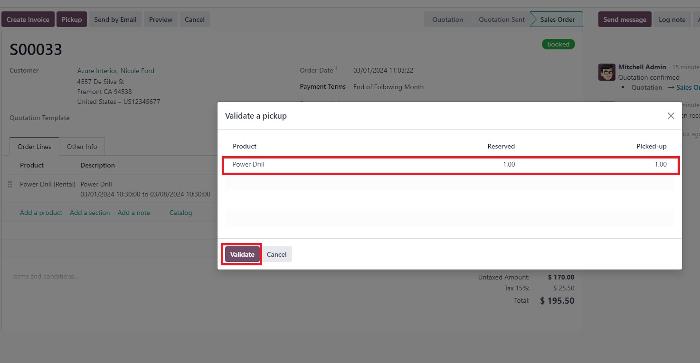Click Create Invoice button

coord(28,20)
